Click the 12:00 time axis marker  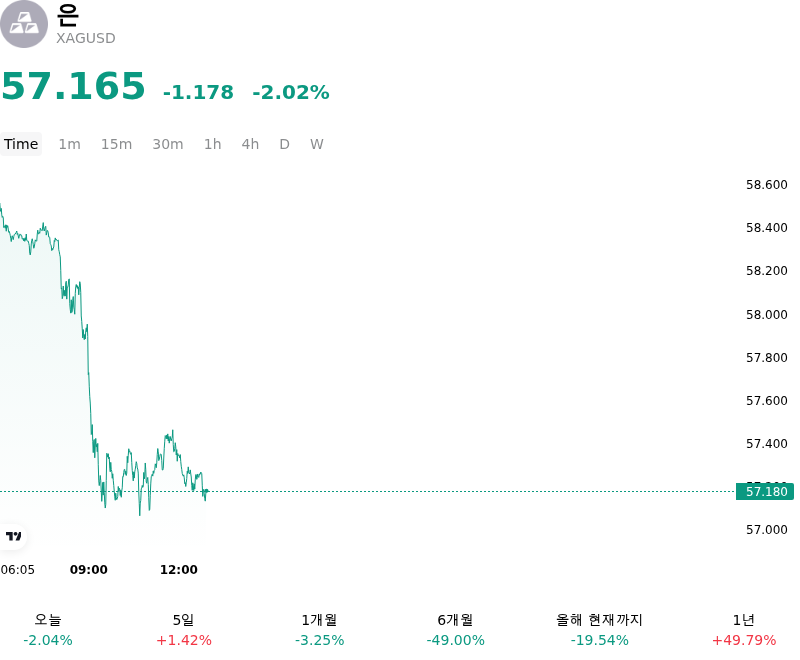pos(179,569)
